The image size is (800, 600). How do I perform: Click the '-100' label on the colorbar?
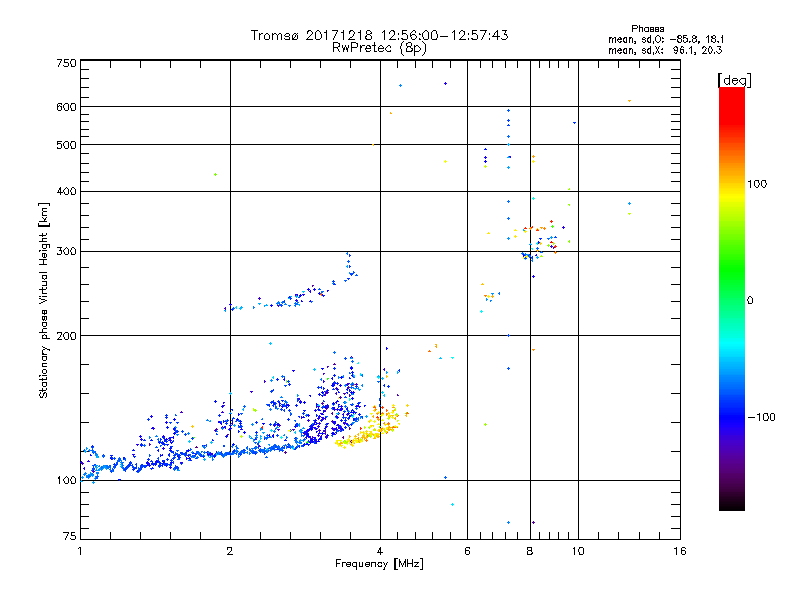coord(761,417)
